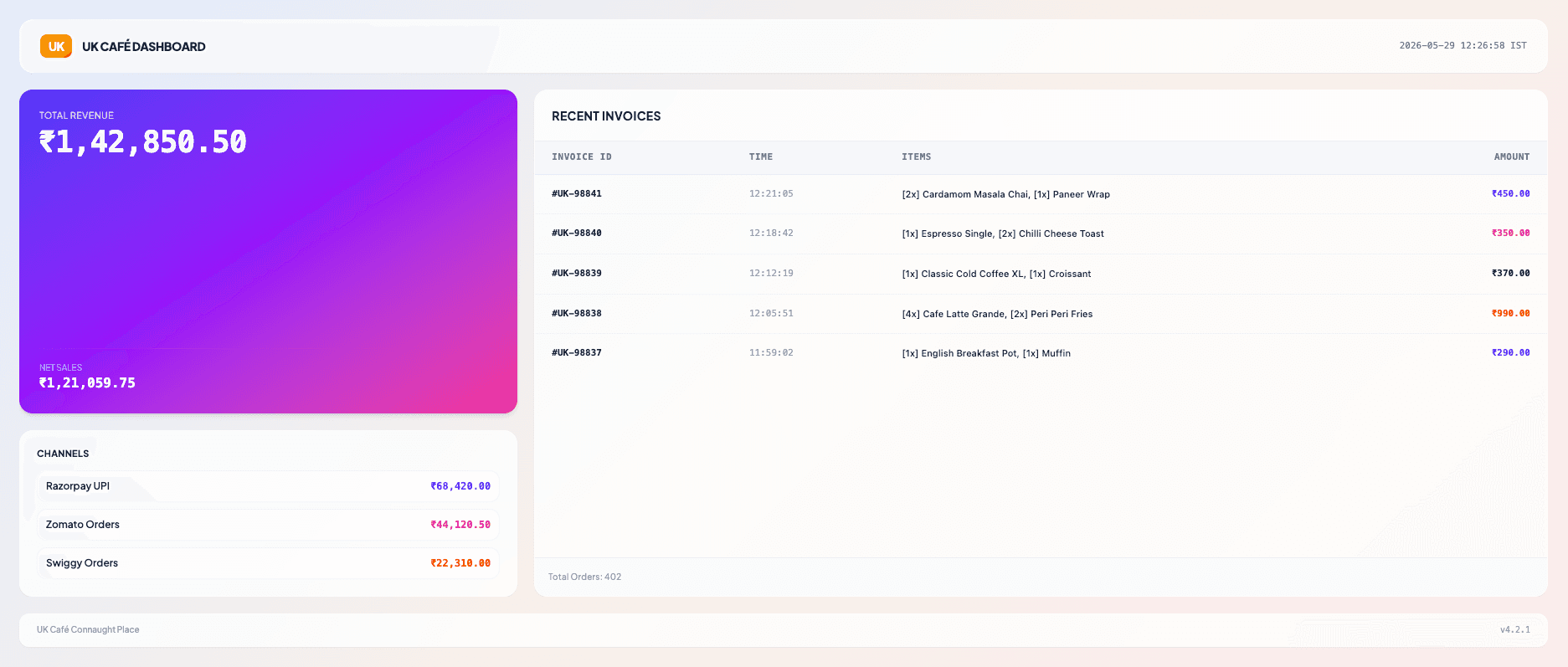This screenshot has width=1568, height=667.
Task: Click the invoice amount ₹290.00
Action: coord(1510,352)
